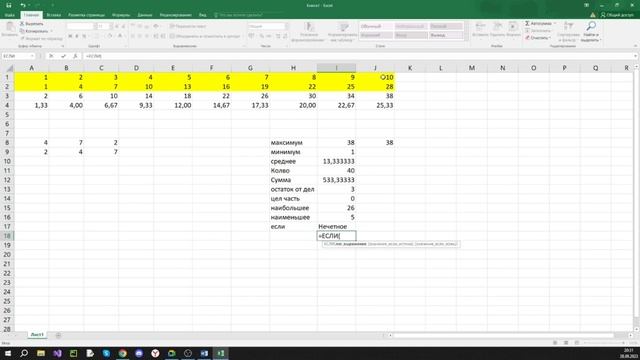Add a new sheet with plus button
The width and height of the screenshot is (640, 360).
[x=58, y=335]
